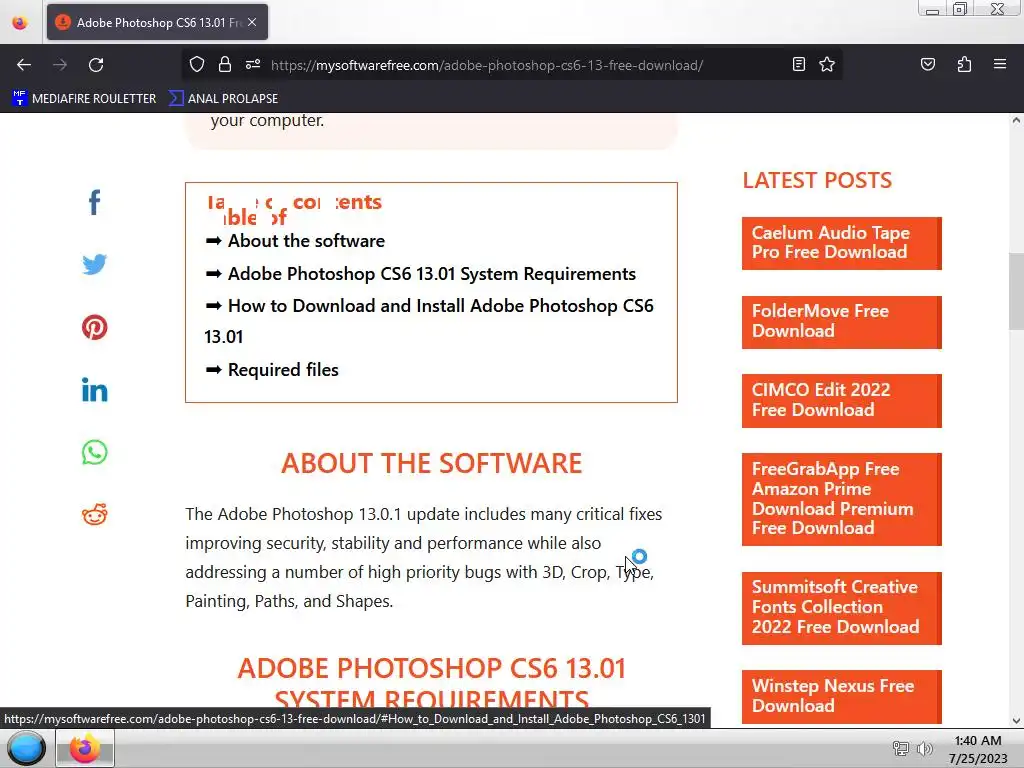Jump to How to Download and Install section
The image size is (1024, 768).
(429, 321)
